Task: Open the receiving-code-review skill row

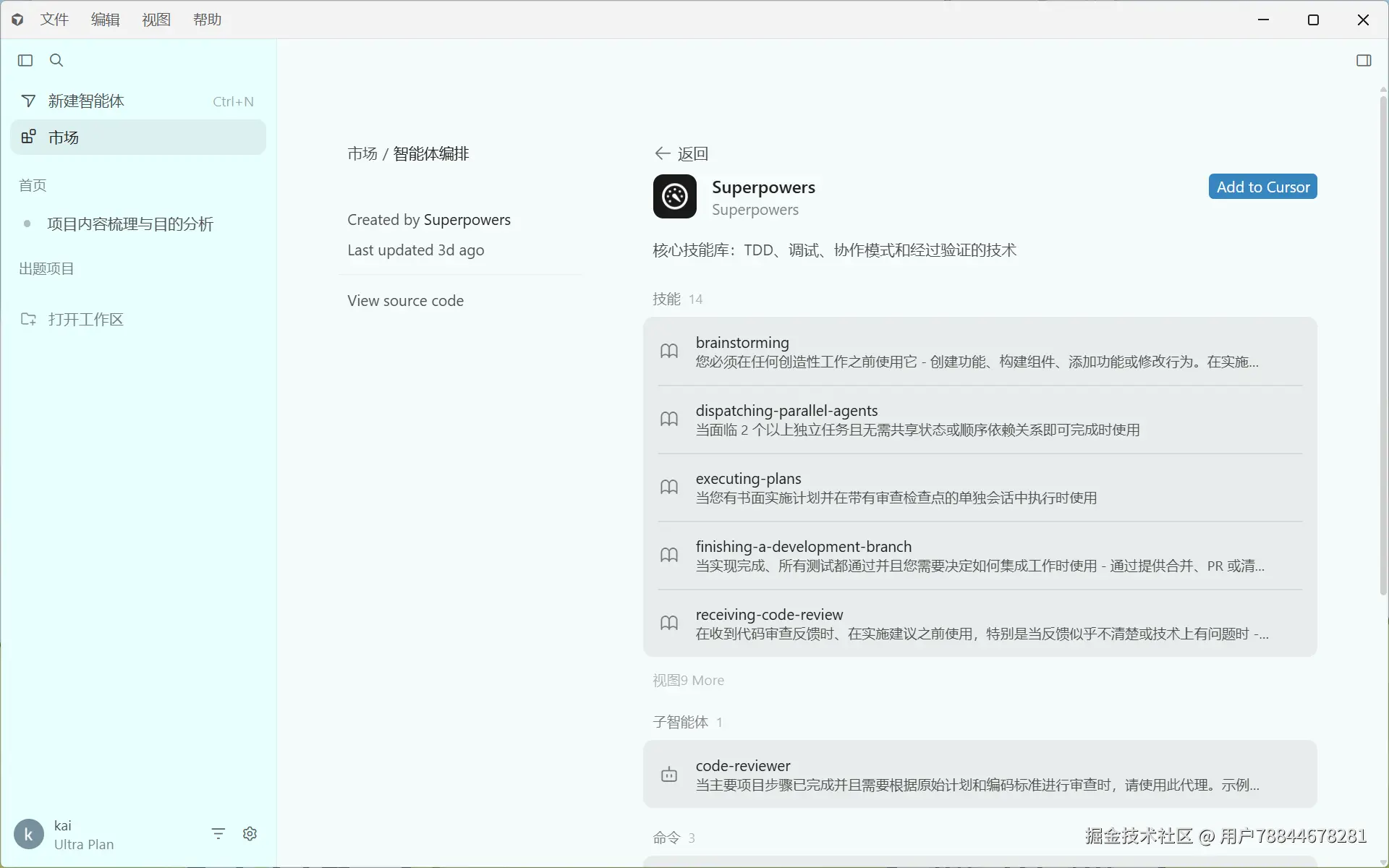Action: 980,624
